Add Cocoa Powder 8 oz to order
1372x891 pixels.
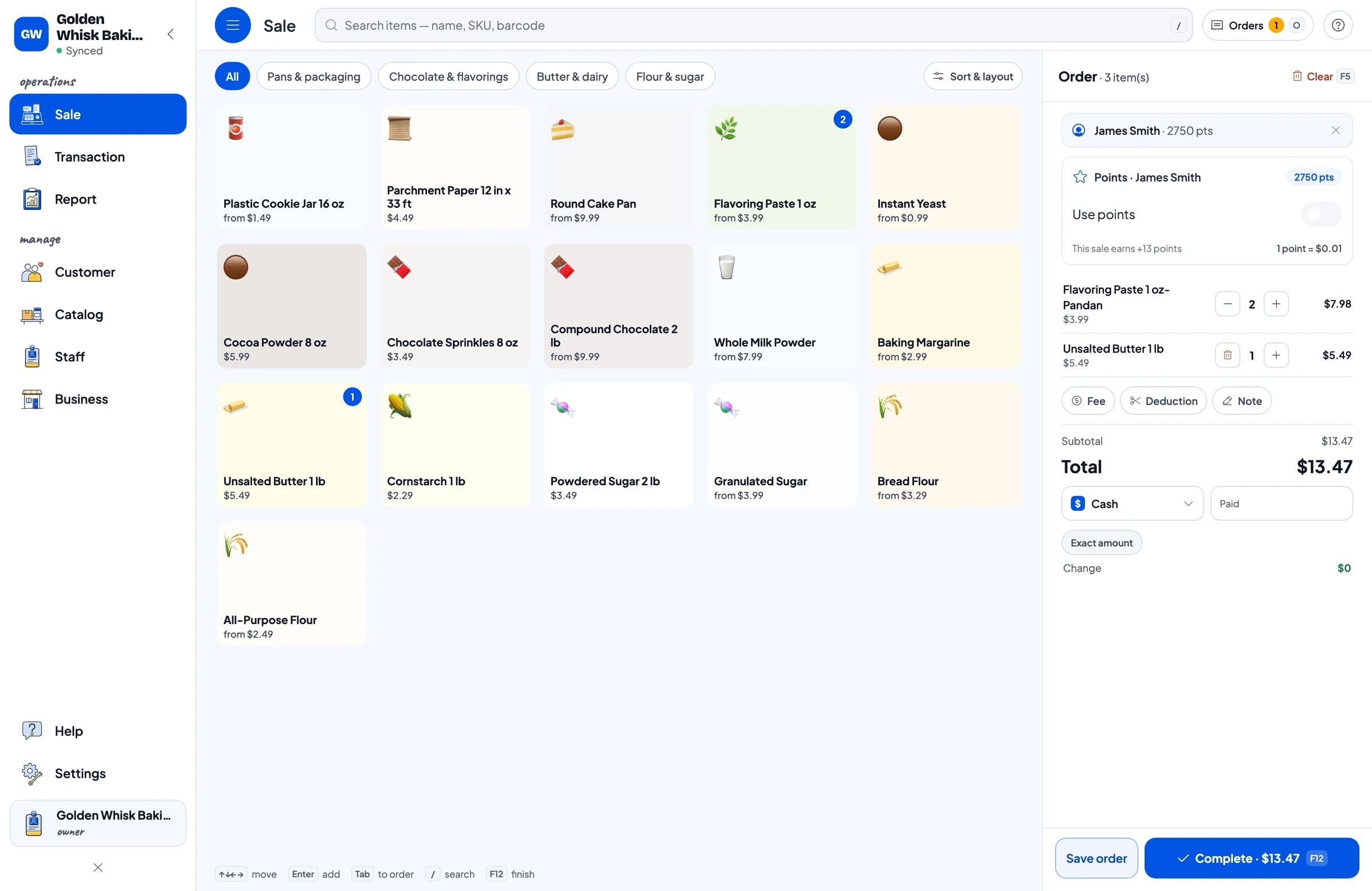point(292,306)
